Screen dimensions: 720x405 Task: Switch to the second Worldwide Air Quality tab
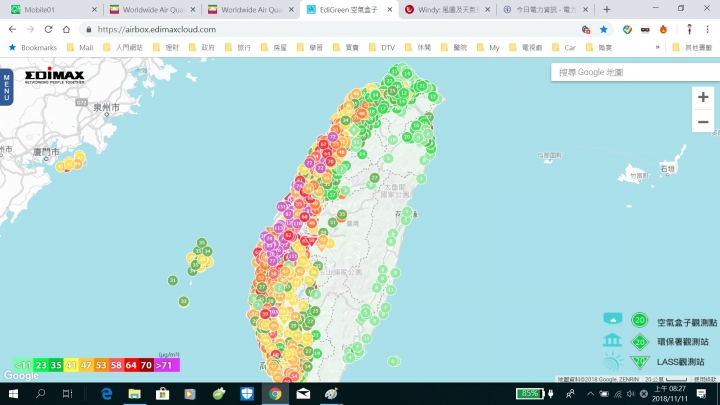coord(251,9)
